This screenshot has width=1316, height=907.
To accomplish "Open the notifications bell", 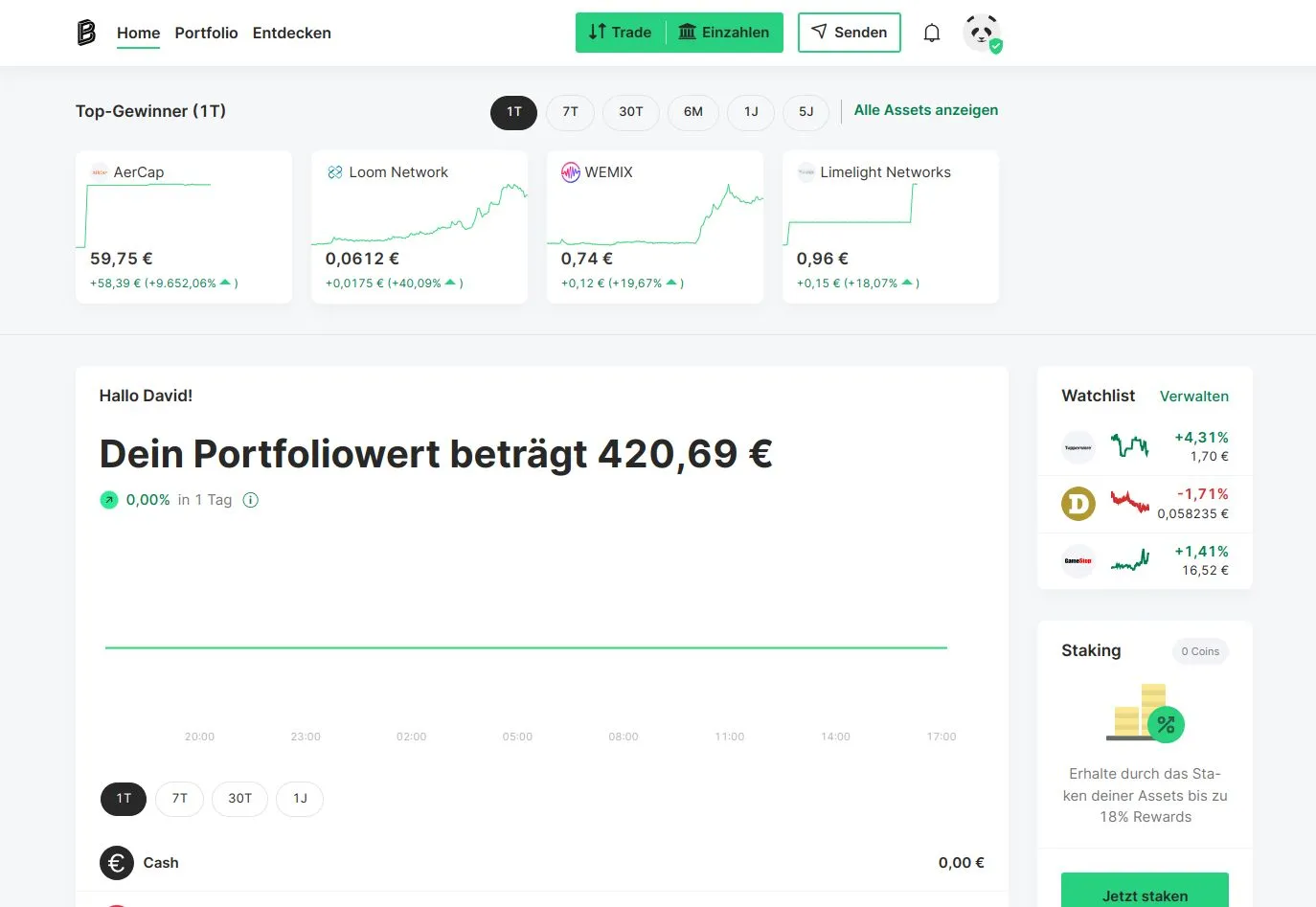I will point(931,32).
